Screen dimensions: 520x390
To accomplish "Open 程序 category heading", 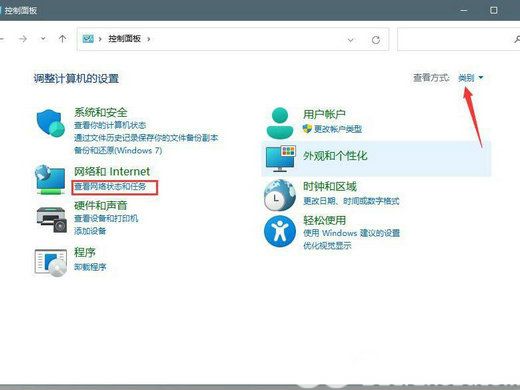I will [x=85, y=252].
